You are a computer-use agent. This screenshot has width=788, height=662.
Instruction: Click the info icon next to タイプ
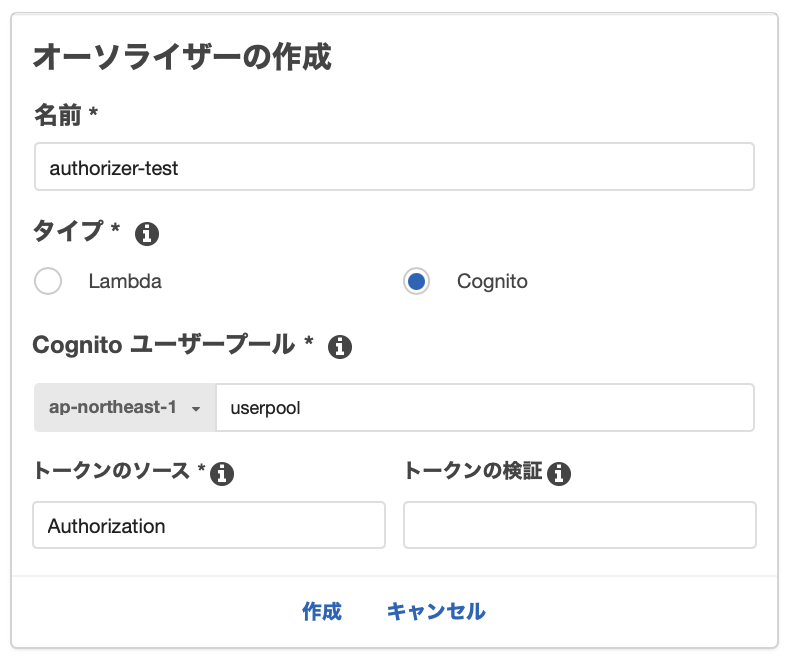tap(147, 234)
